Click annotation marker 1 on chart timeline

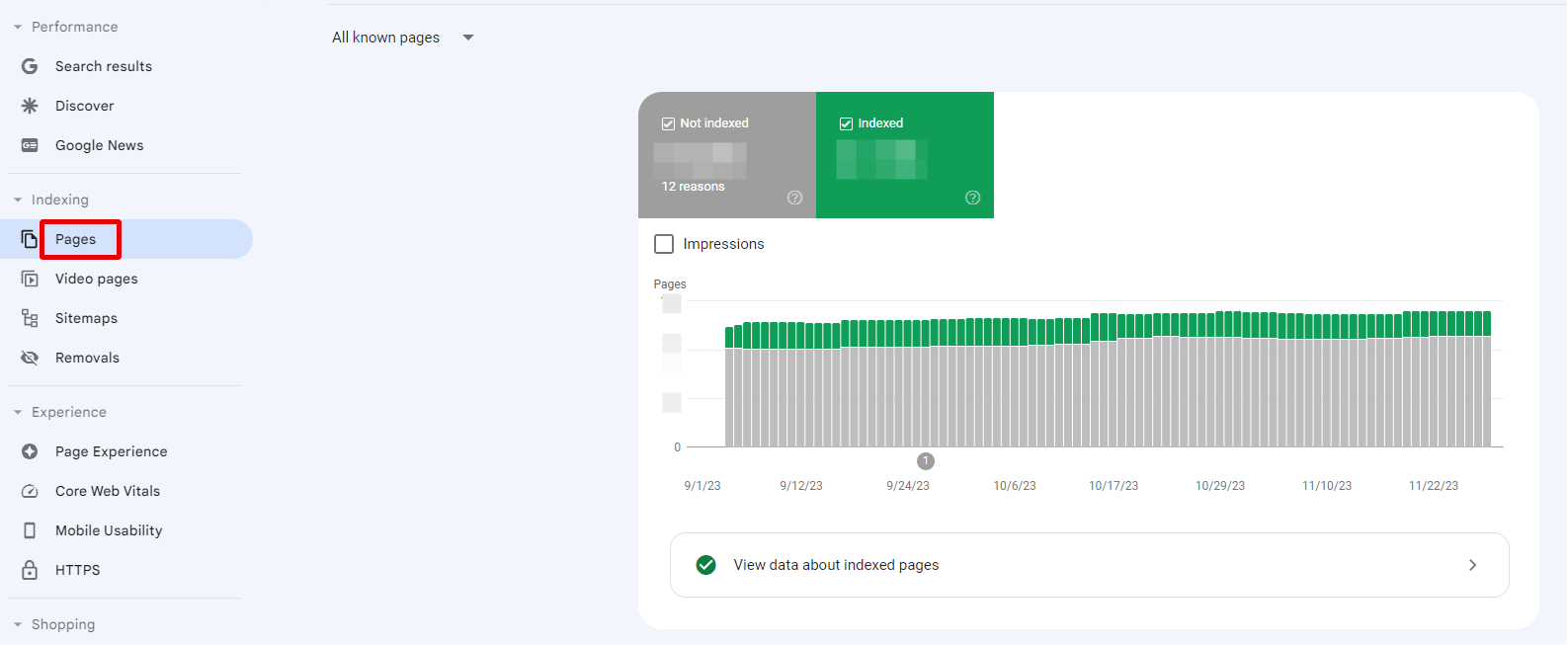coord(926,461)
